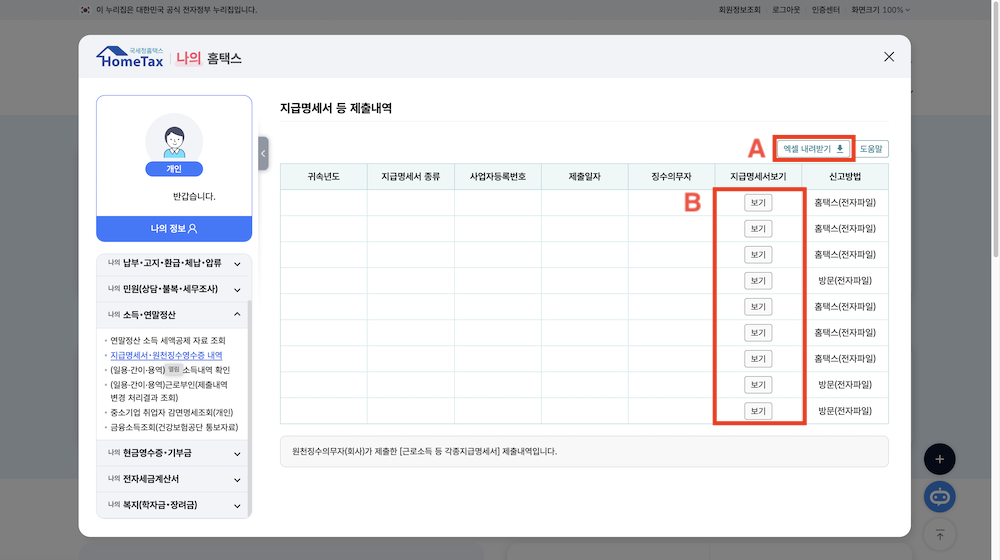Click the 사업자등록번호 column header
The height and width of the screenshot is (560, 1000).
pyautogui.click(x=497, y=177)
